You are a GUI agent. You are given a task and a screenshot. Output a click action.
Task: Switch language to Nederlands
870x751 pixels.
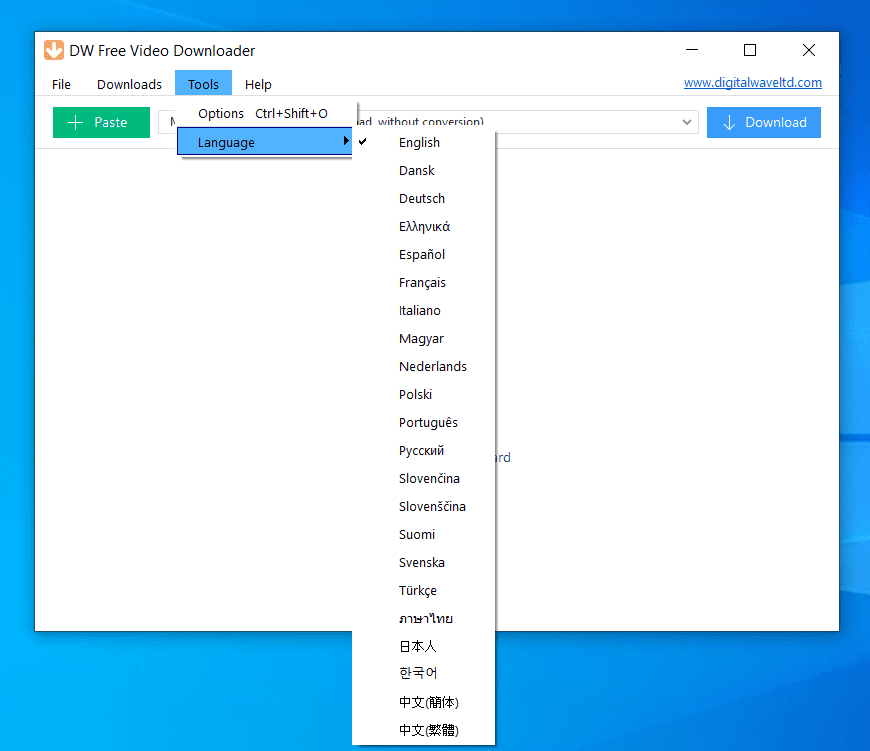click(x=423, y=367)
